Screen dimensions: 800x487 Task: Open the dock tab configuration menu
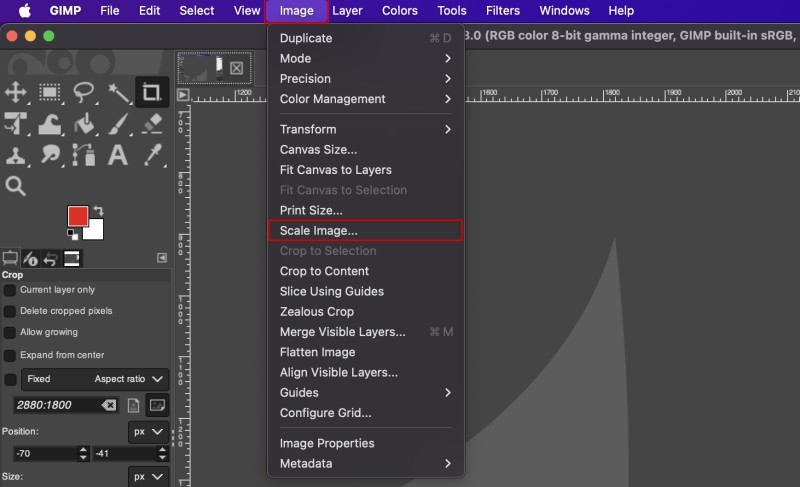[162, 258]
